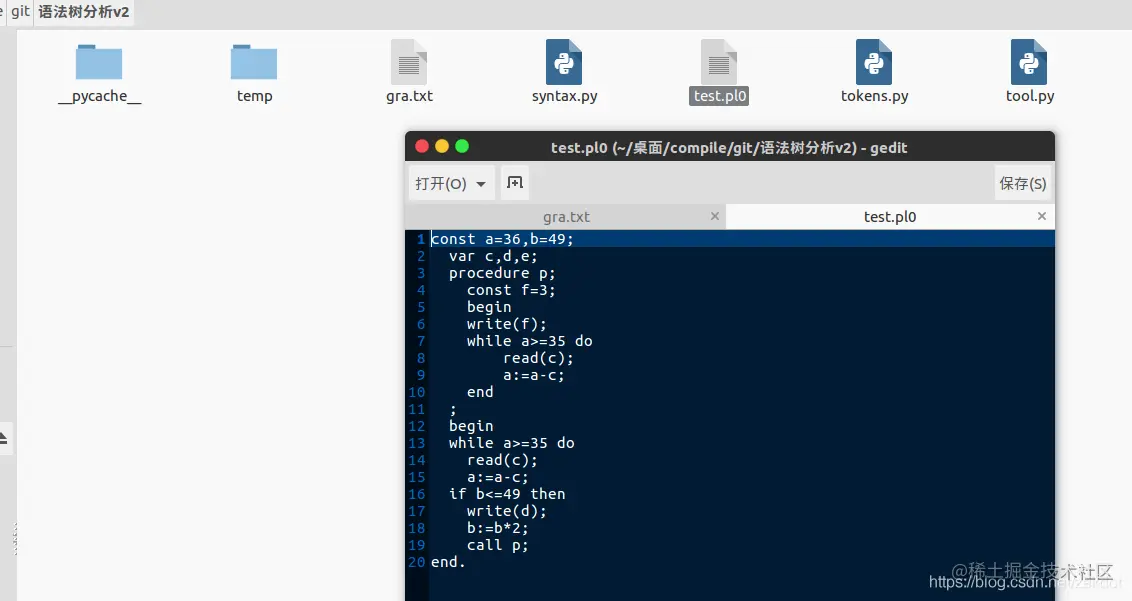Screen dimensions: 1132x601
Task: Click the git path breadcrumb
Action: click(x=20, y=12)
